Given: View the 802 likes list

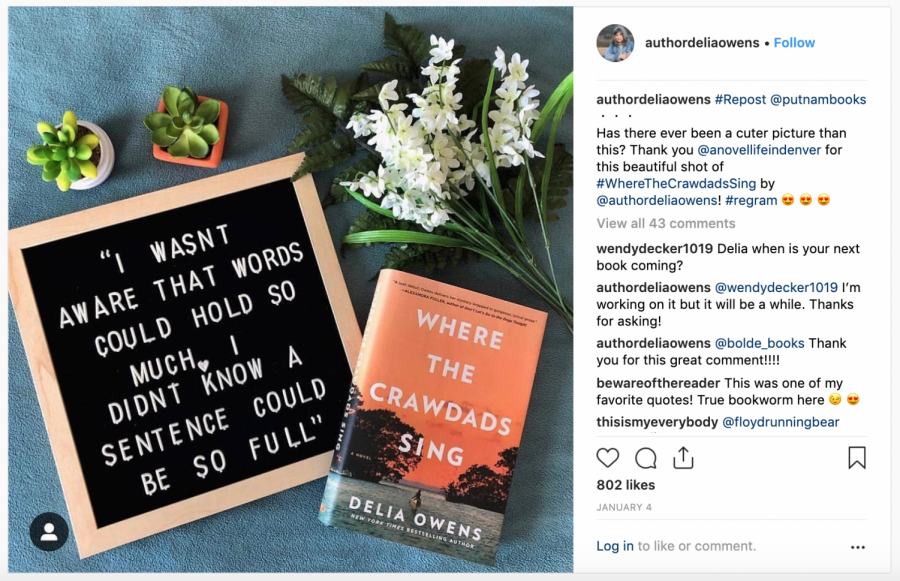Looking at the screenshot, I should click(625, 485).
